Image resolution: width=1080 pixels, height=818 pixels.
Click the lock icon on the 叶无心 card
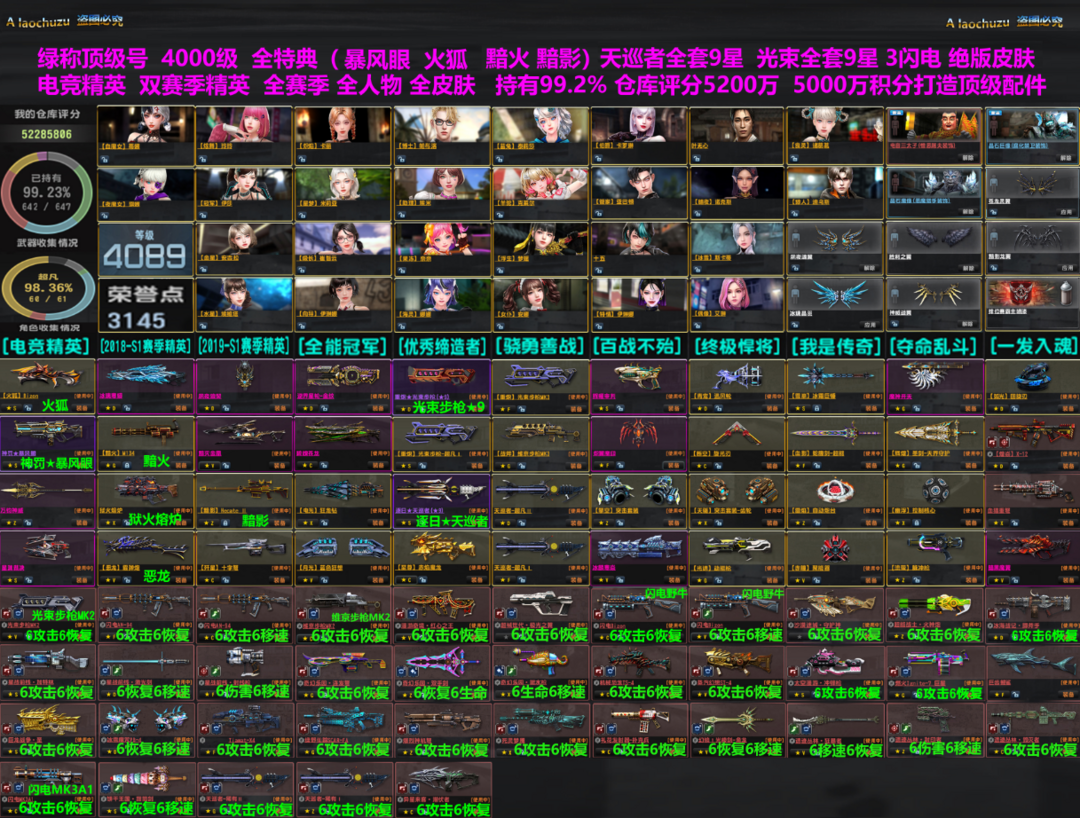point(696,159)
